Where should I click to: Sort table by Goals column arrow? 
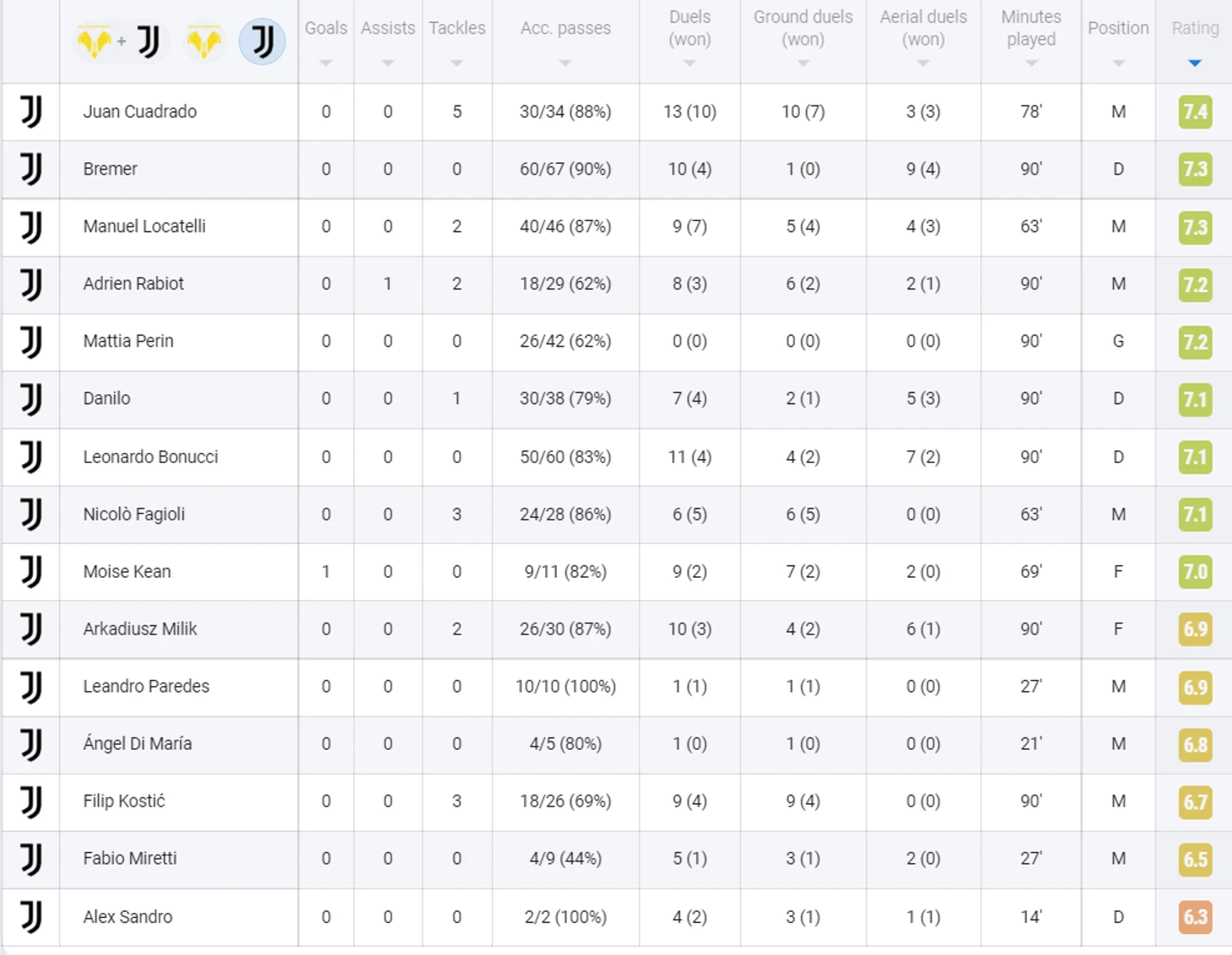(x=326, y=63)
